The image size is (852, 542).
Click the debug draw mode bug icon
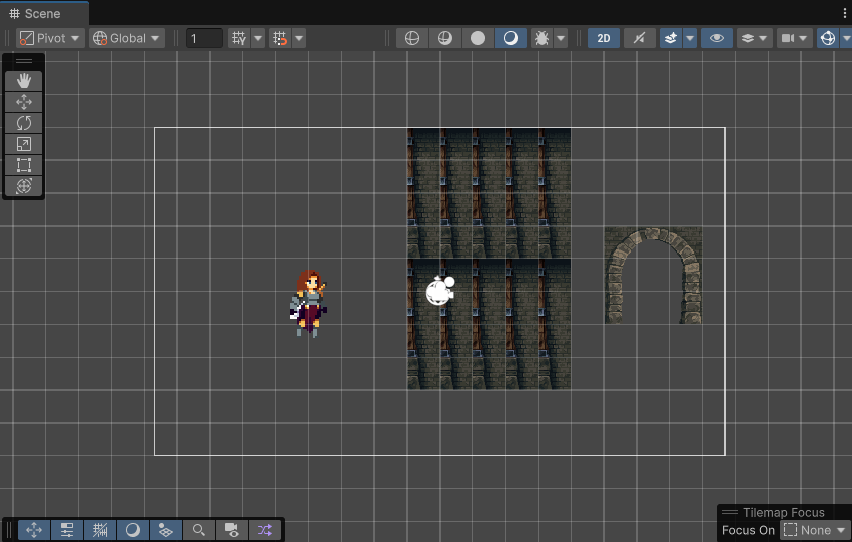(x=542, y=38)
